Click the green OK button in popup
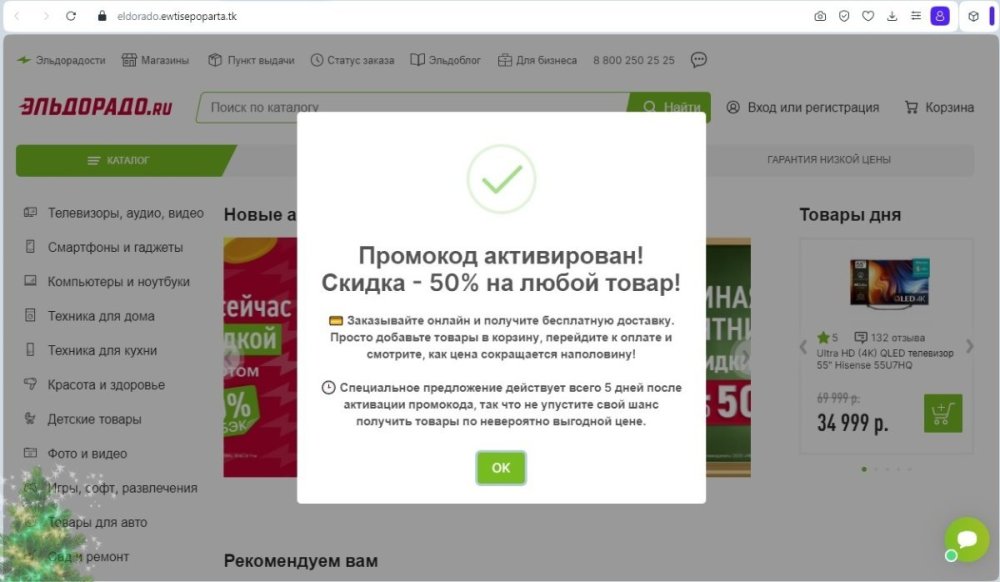 click(501, 468)
